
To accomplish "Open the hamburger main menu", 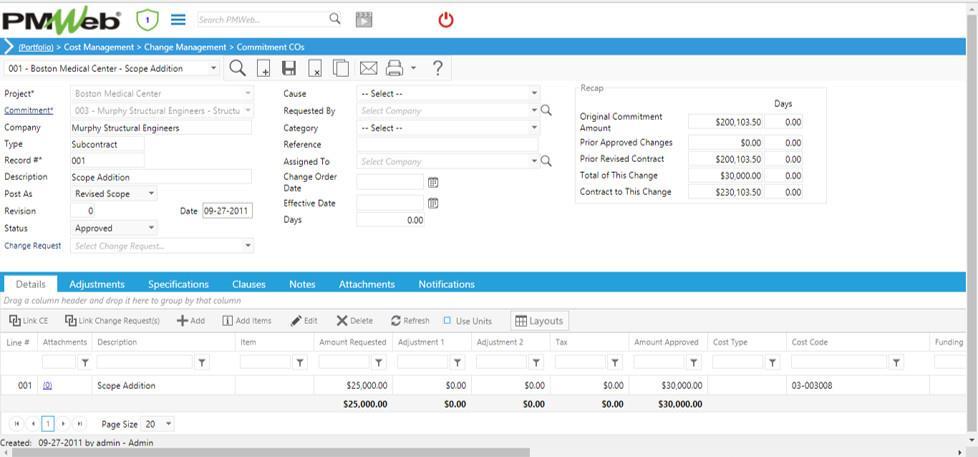I will point(178,20).
